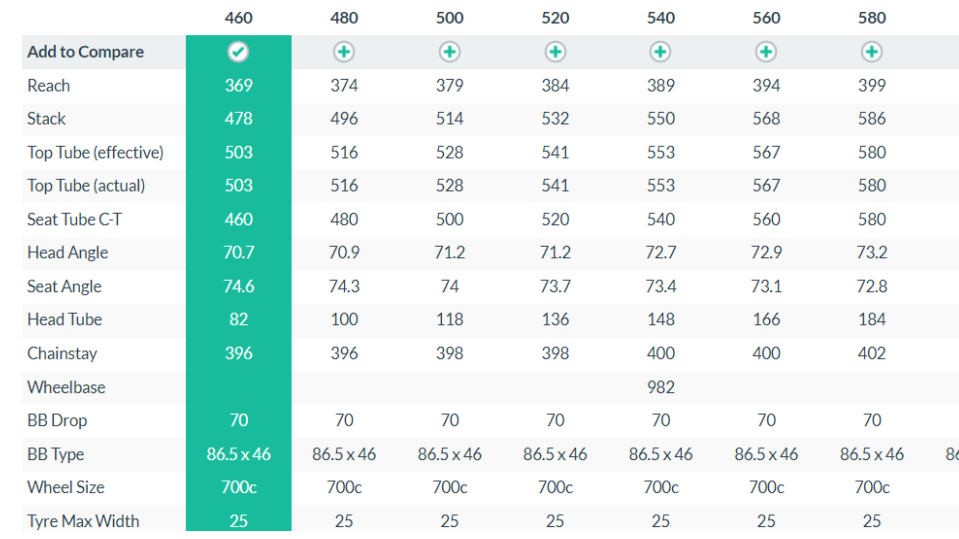Click the 580 size column header
This screenshot has height=539, width=959.
(x=872, y=18)
